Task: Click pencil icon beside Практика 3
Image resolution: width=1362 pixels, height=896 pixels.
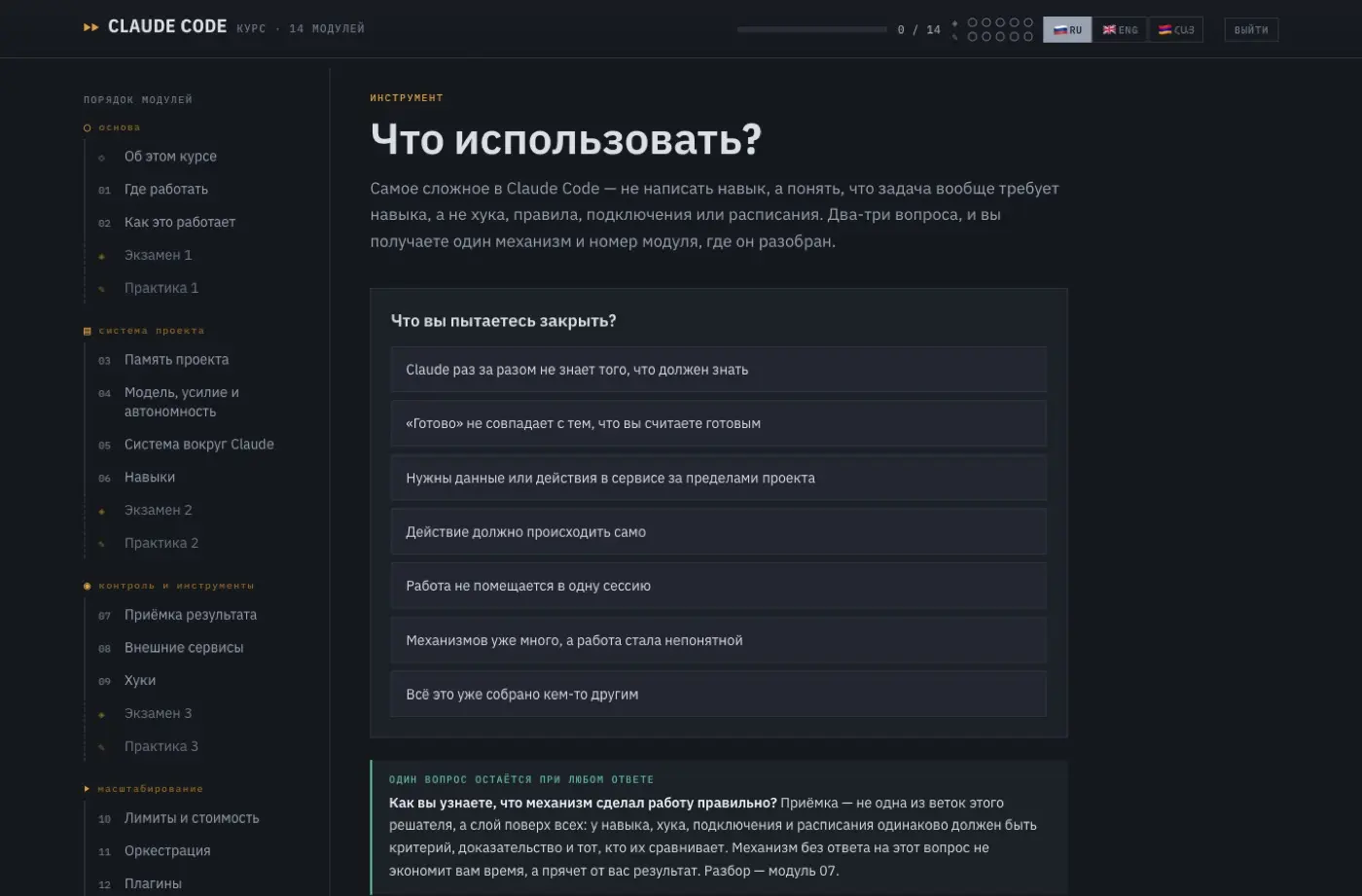Action: (102, 747)
